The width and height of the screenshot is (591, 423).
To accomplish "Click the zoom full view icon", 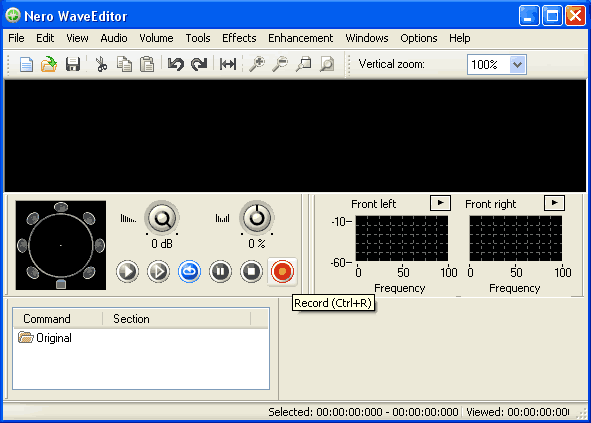I will (327, 64).
